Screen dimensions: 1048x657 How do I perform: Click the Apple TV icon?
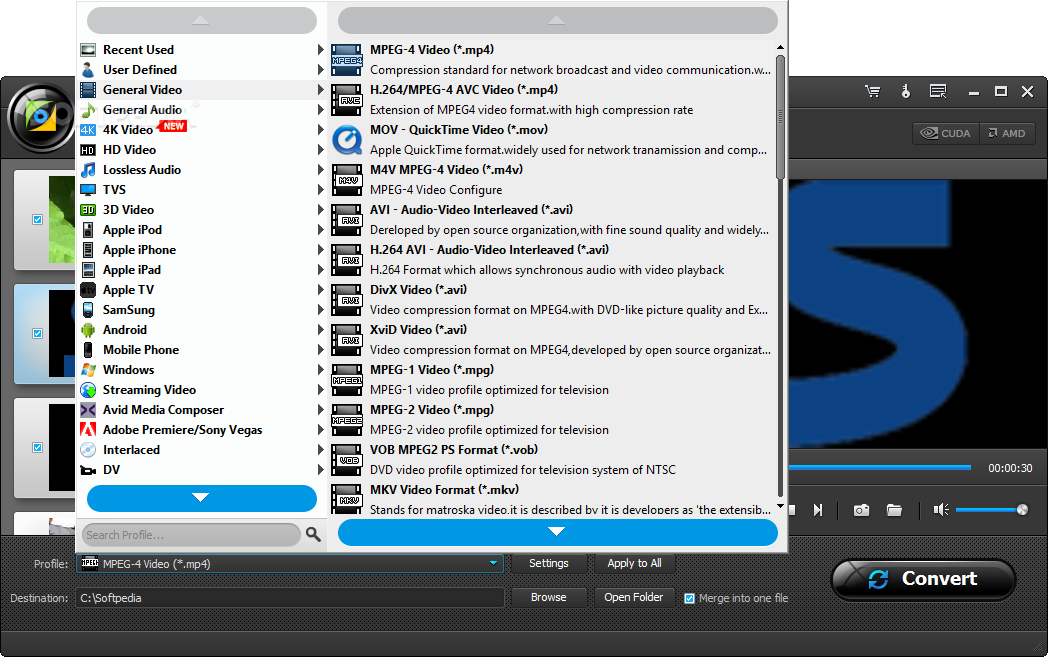point(88,290)
